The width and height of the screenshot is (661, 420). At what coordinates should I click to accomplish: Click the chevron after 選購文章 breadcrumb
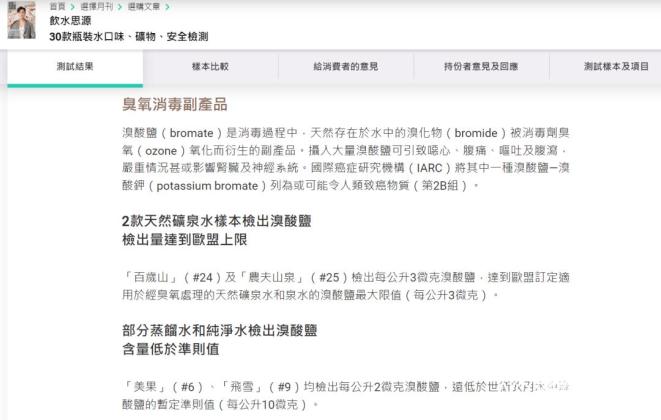pos(167,7)
